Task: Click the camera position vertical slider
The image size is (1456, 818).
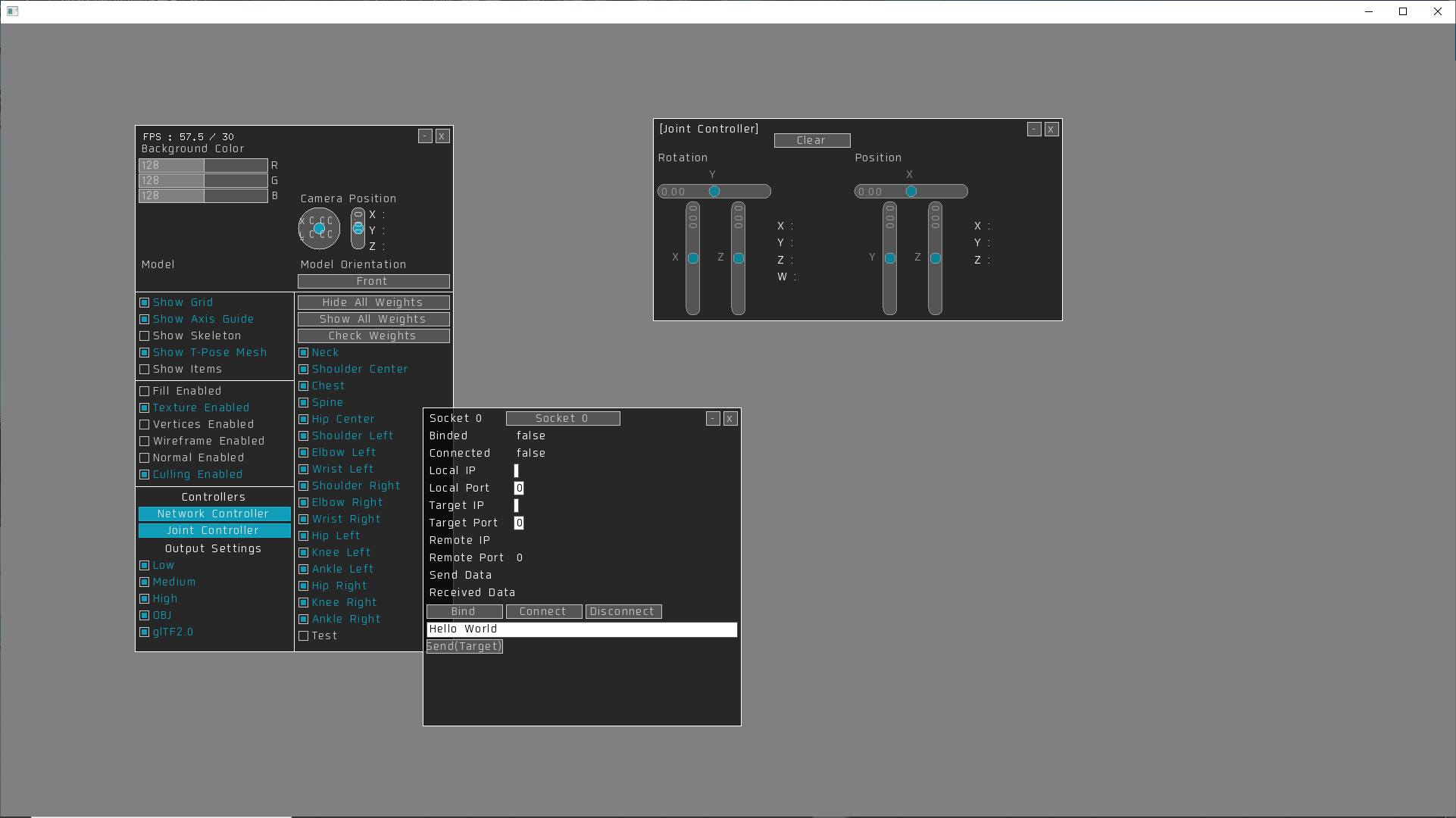Action: click(358, 229)
